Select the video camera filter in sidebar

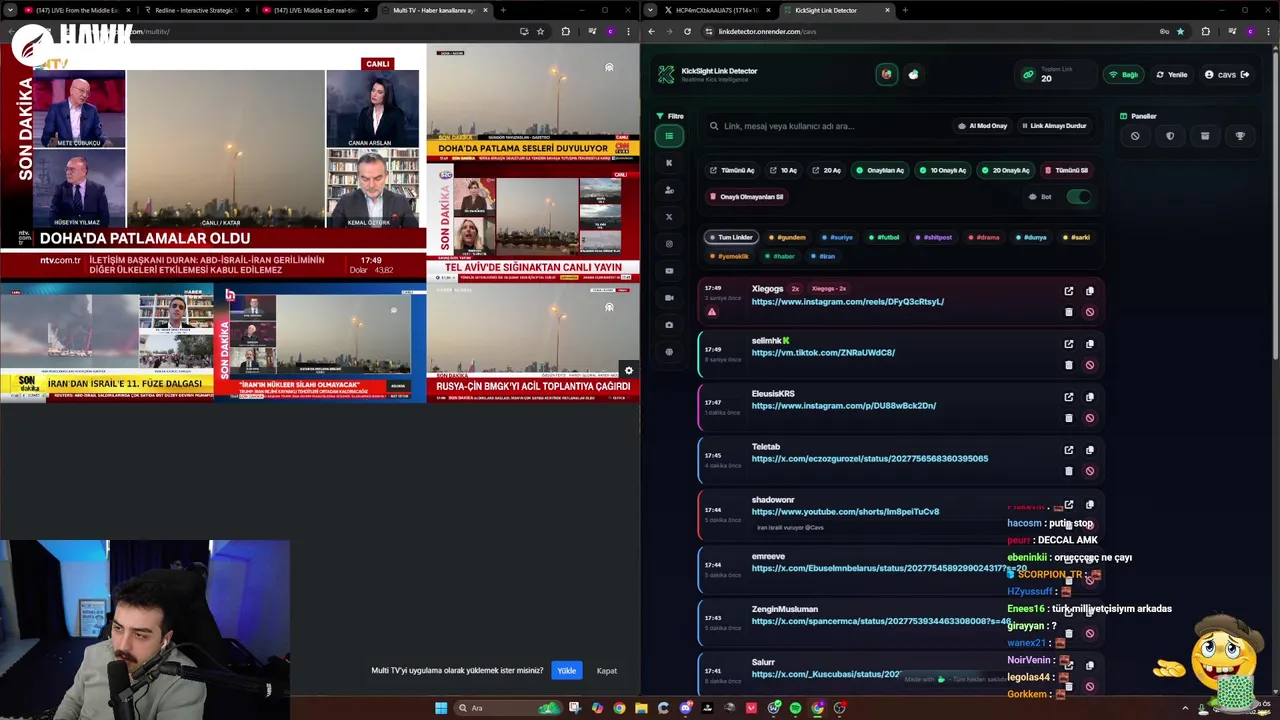(x=669, y=298)
